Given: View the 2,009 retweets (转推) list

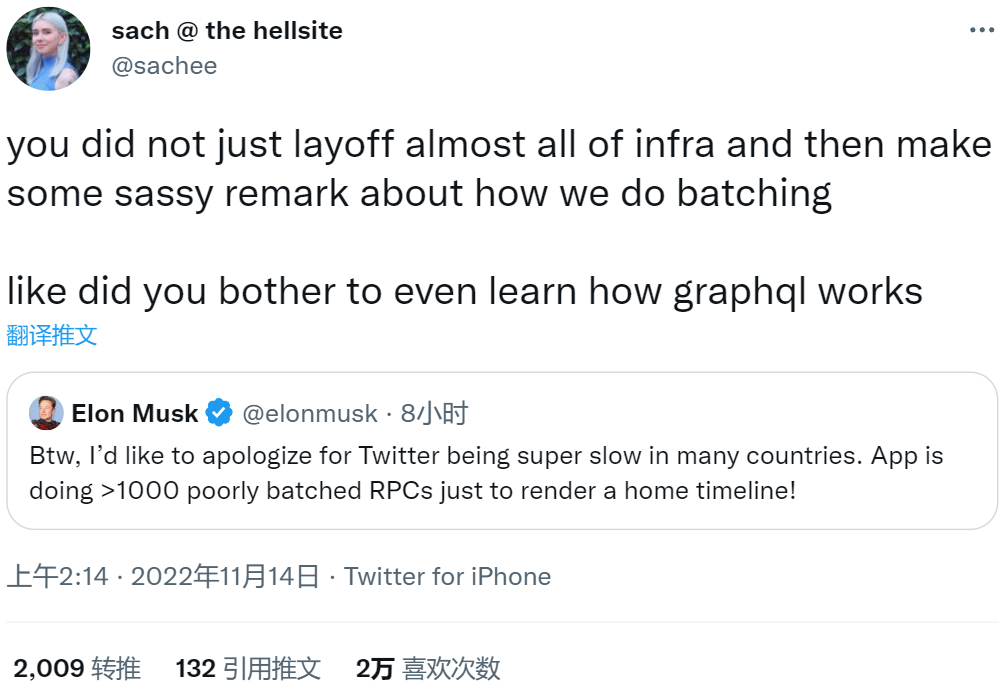Looking at the screenshot, I should click(77, 668).
